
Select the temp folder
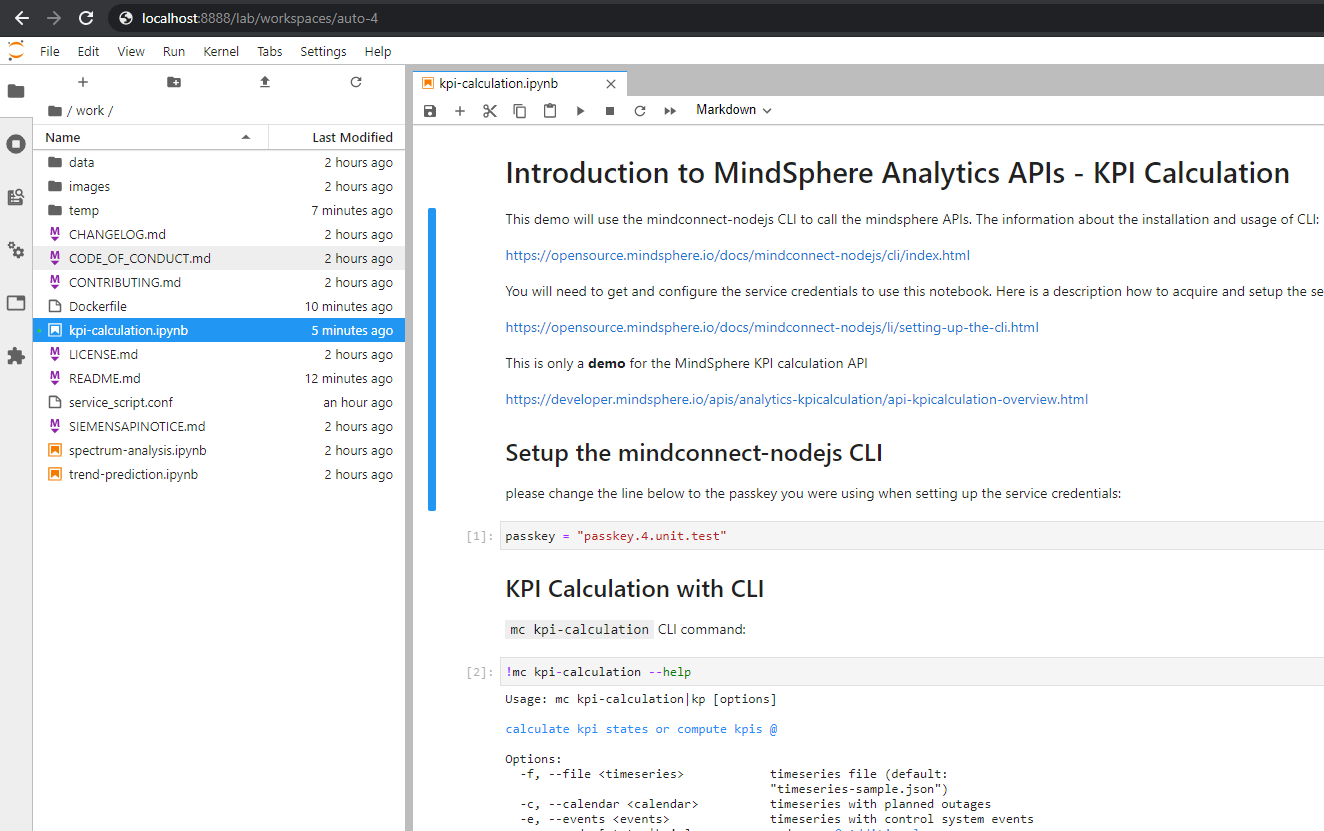[x=219, y=210]
